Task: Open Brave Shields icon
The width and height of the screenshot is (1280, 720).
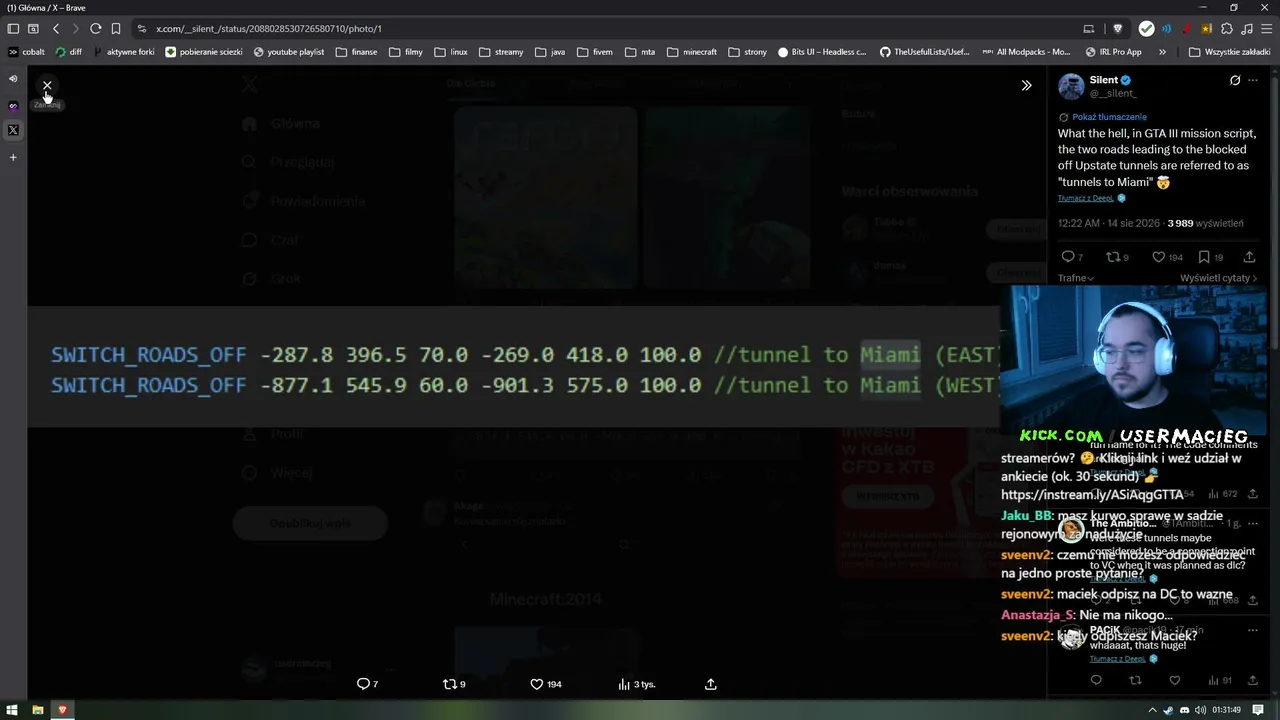Action: [1117, 29]
